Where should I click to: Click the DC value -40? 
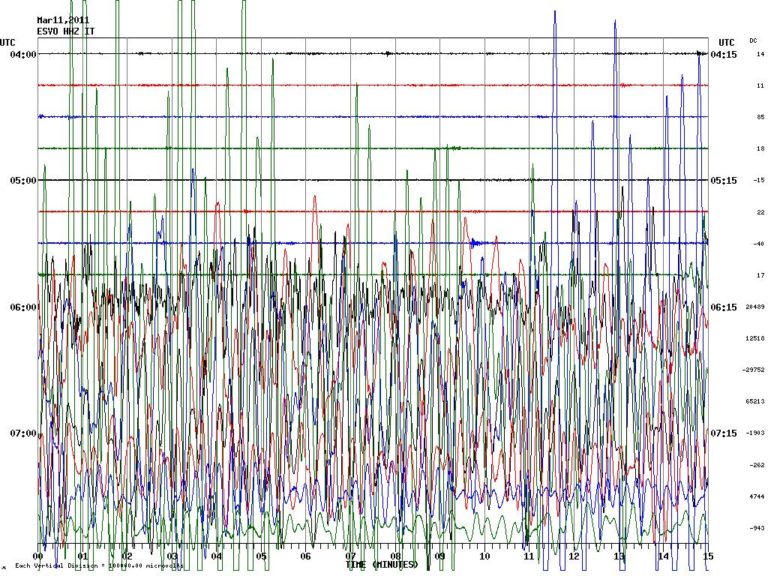click(759, 244)
